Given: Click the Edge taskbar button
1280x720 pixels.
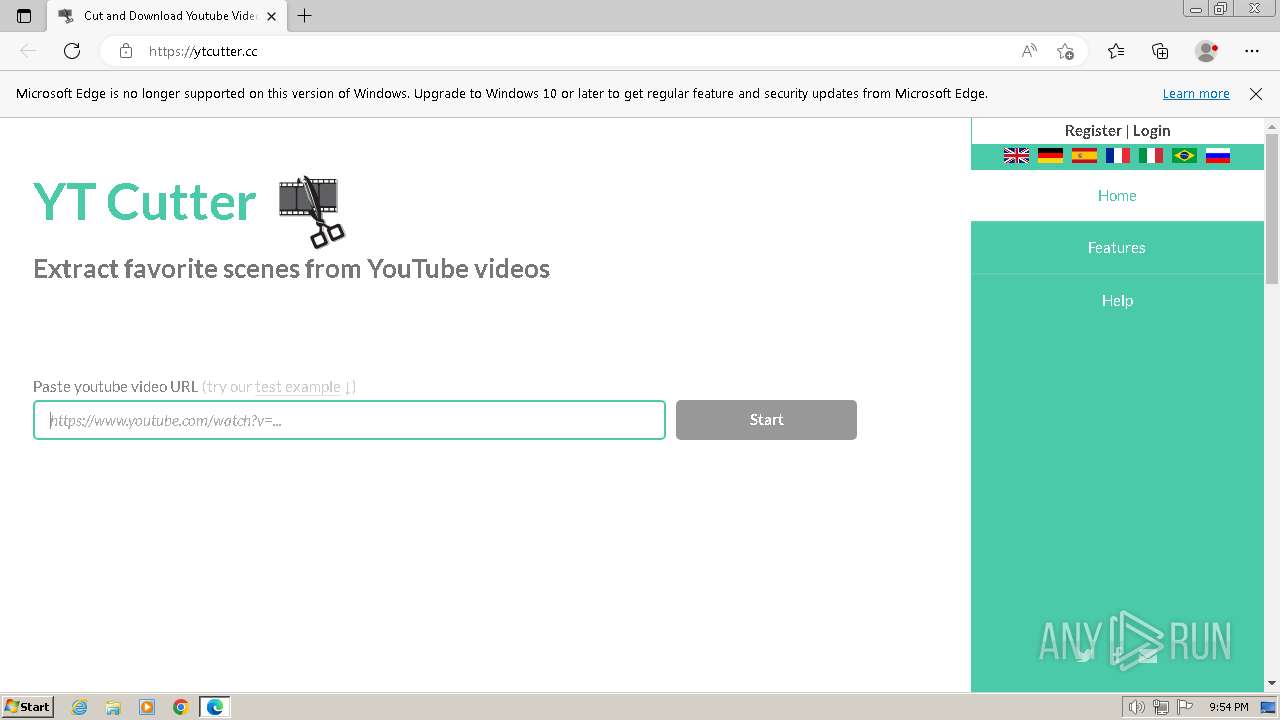Looking at the screenshot, I should coord(215,707).
